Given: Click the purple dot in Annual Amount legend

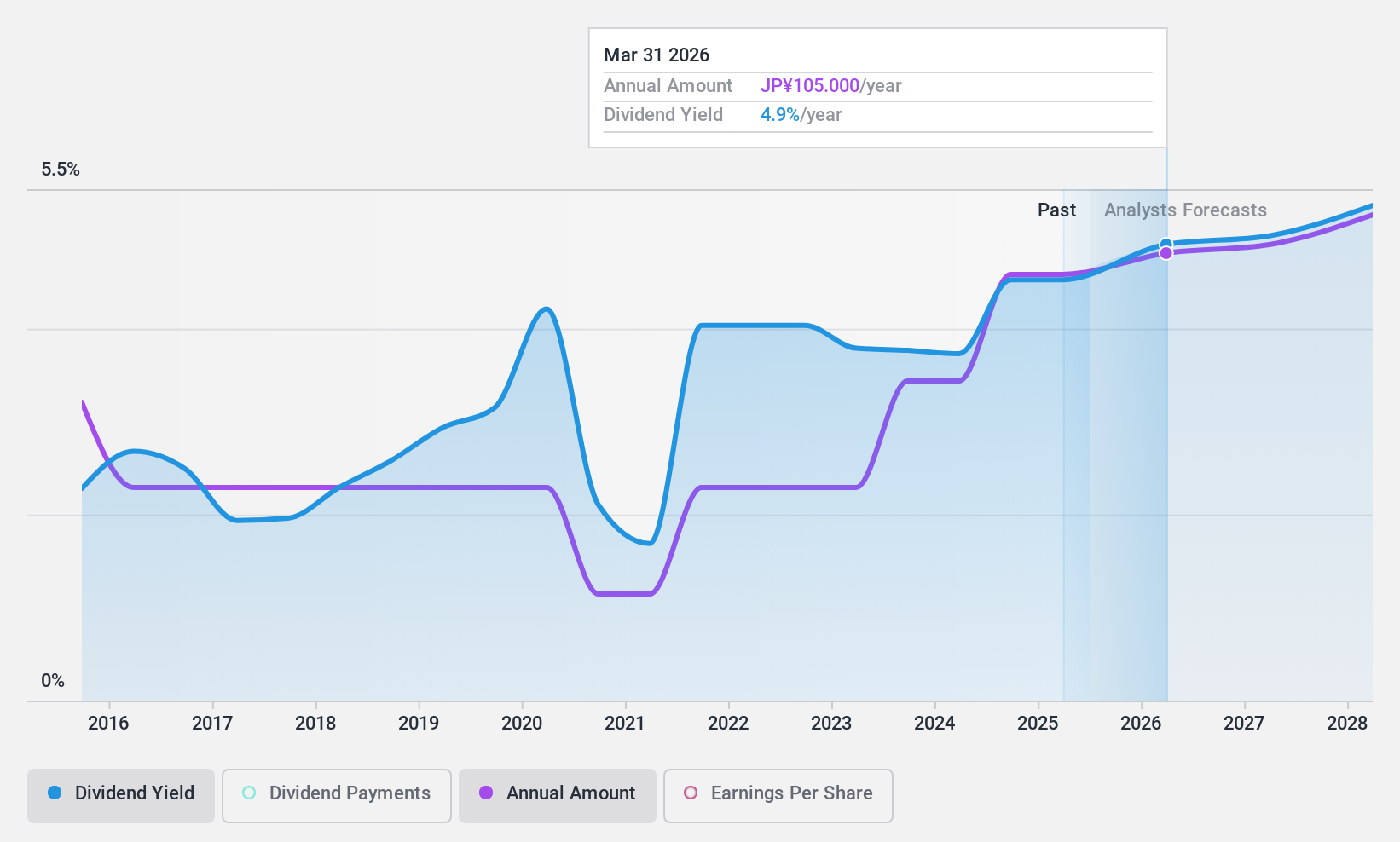Looking at the screenshot, I should [x=486, y=793].
